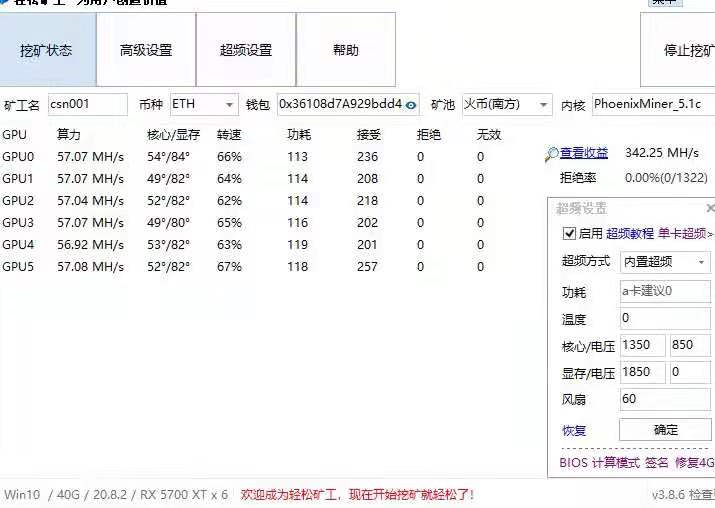This screenshot has width=715, height=508.
Task: Edit the core voltage 850 field
Action: coord(690,345)
